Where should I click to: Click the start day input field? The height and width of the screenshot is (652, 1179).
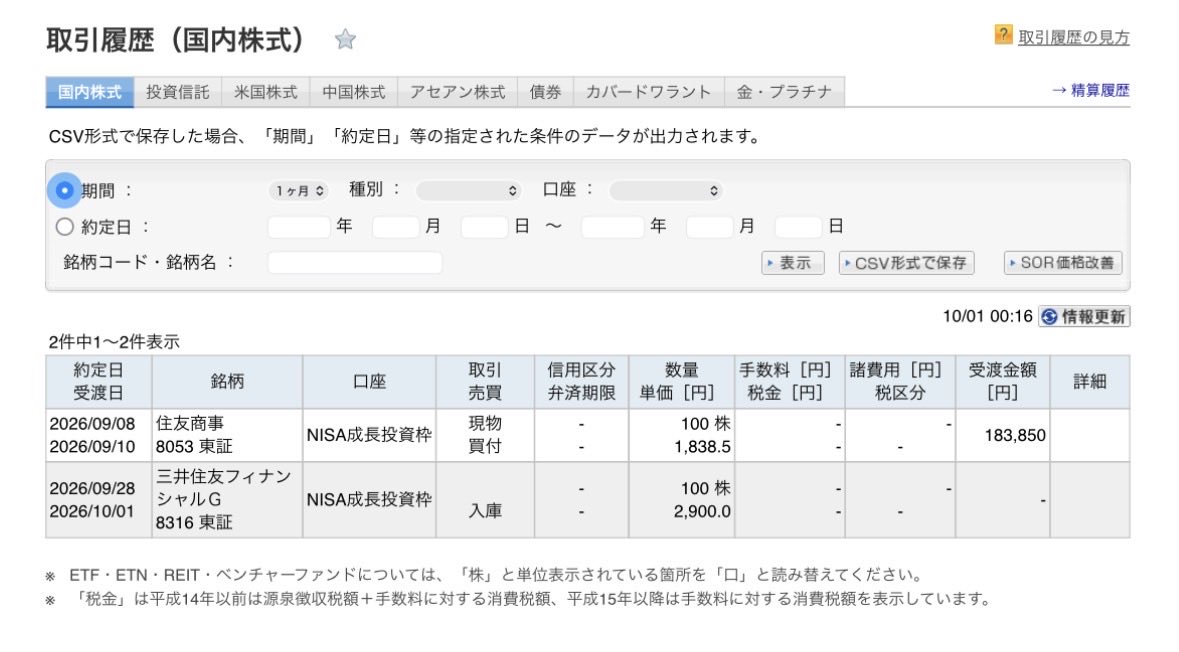click(484, 226)
